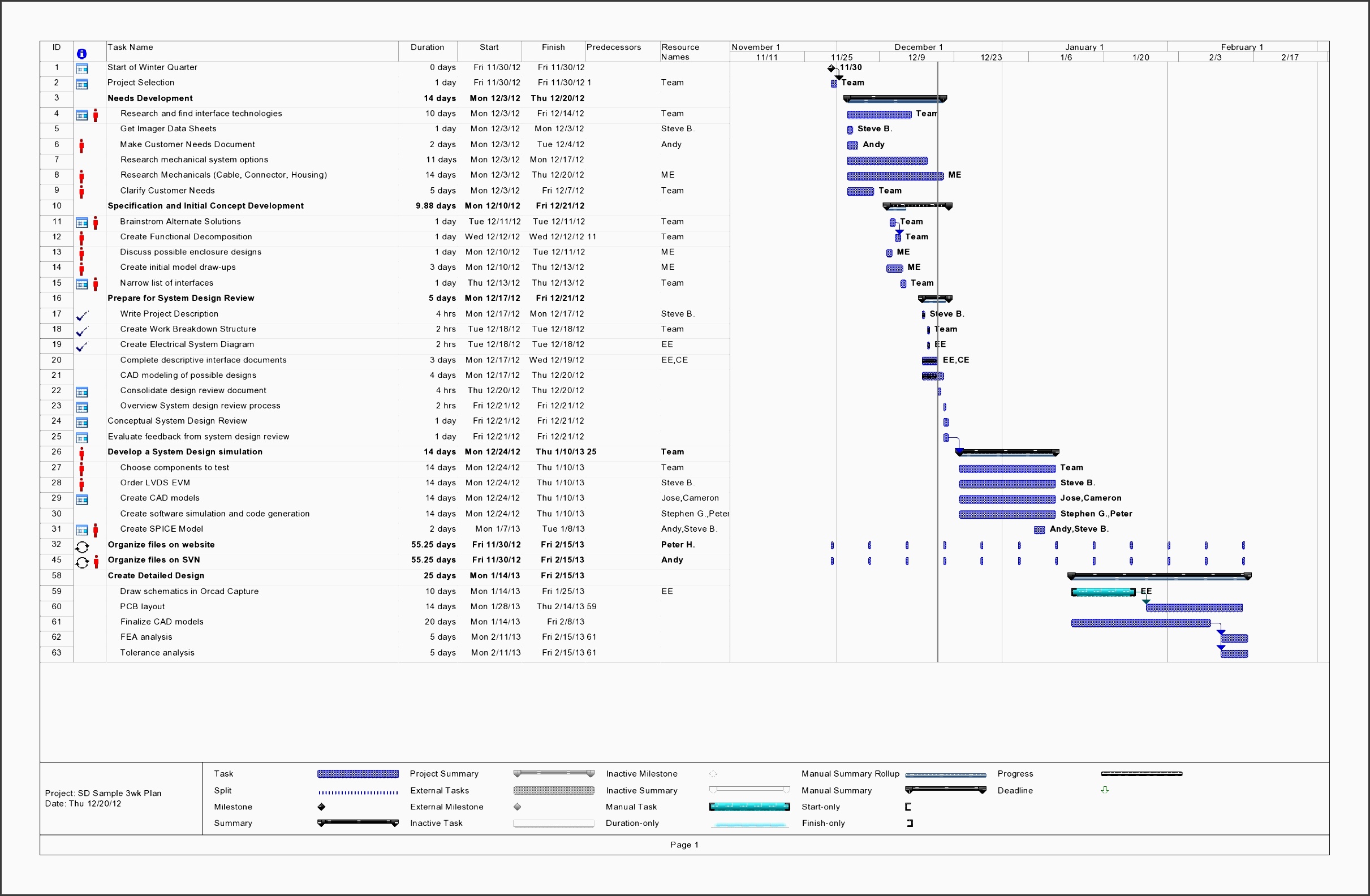Click the note icon beside "Create SPICE Model"

click(x=83, y=529)
